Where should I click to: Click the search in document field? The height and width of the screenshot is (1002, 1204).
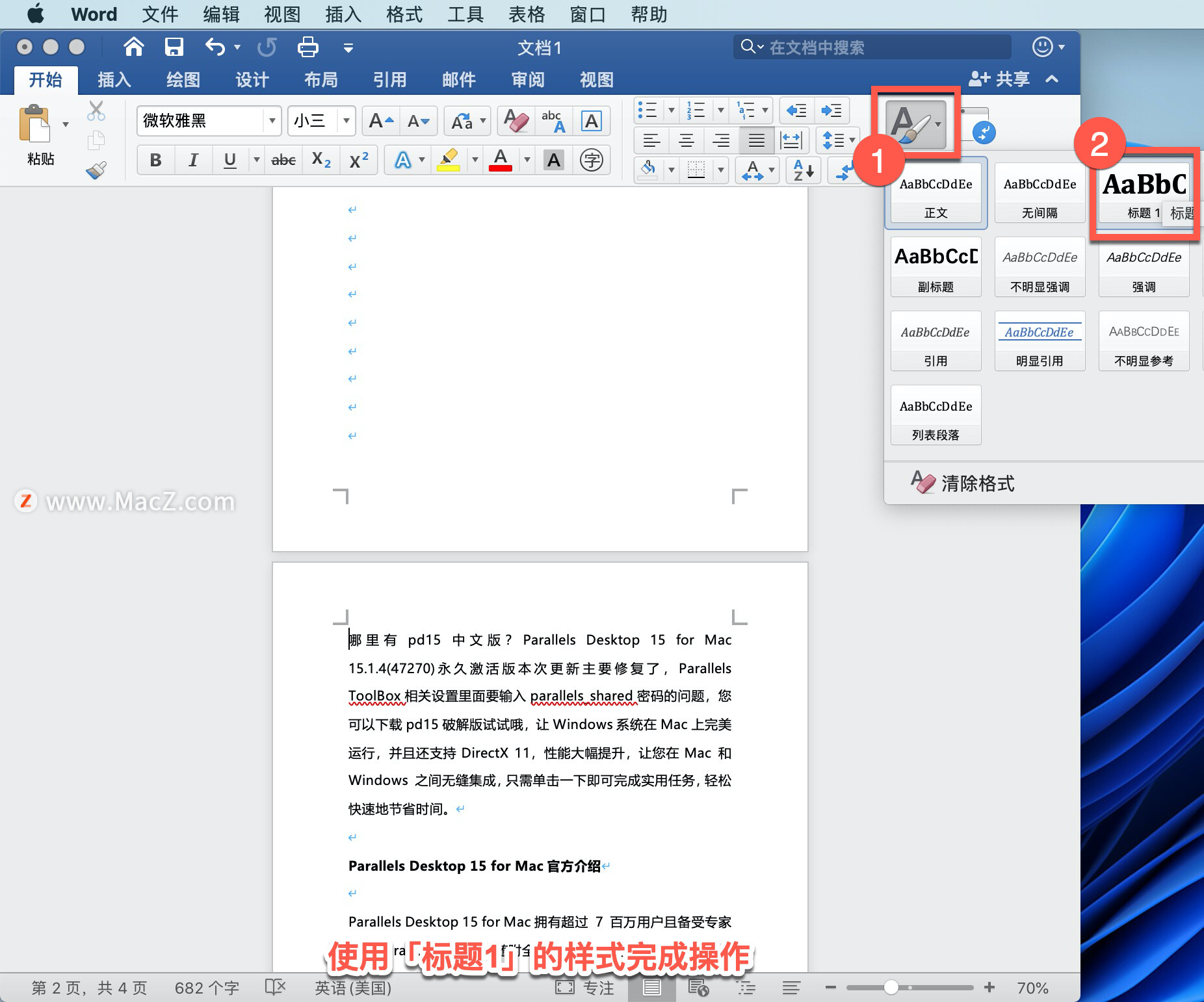(872, 47)
